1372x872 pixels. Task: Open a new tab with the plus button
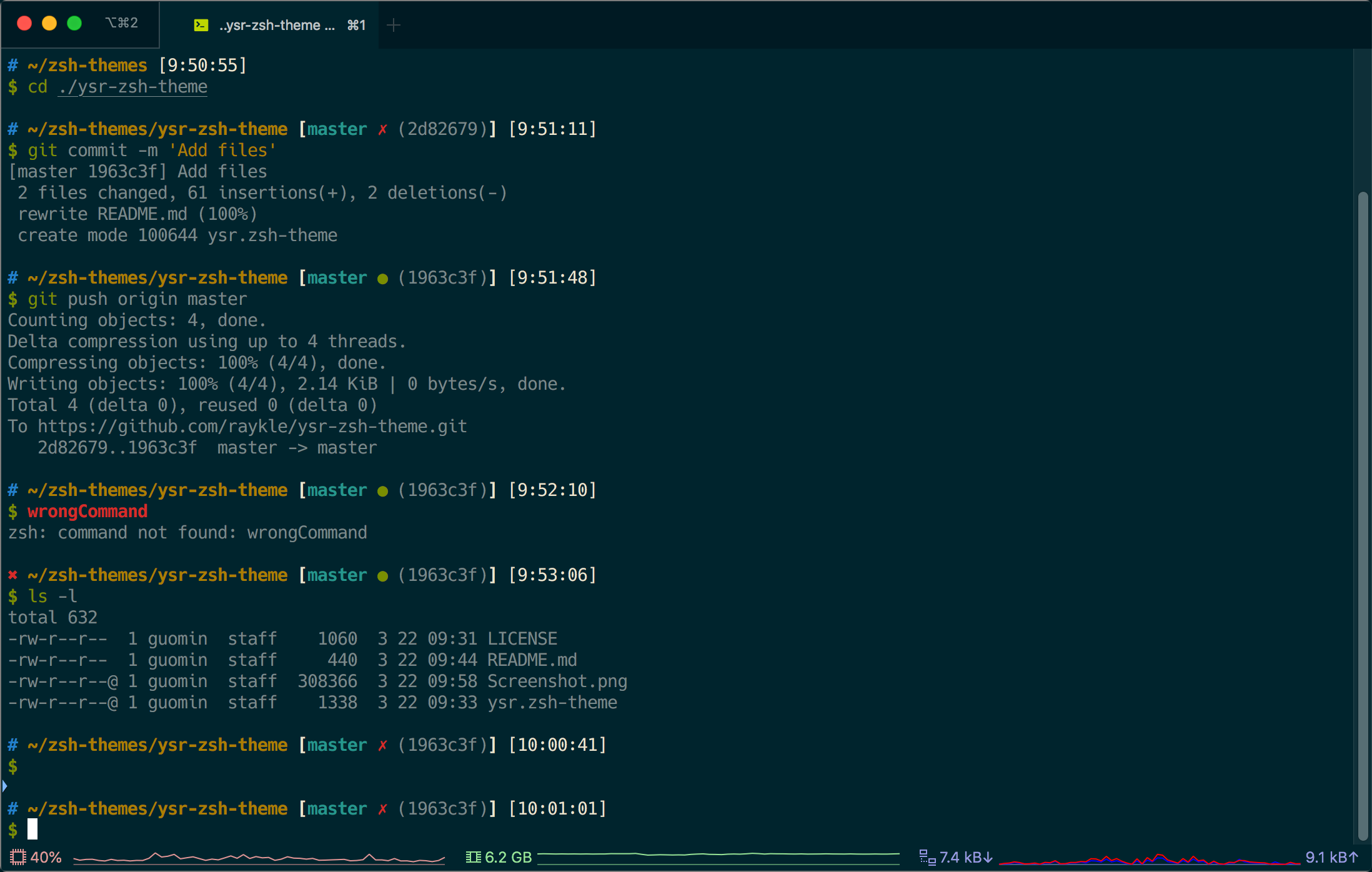click(394, 25)
